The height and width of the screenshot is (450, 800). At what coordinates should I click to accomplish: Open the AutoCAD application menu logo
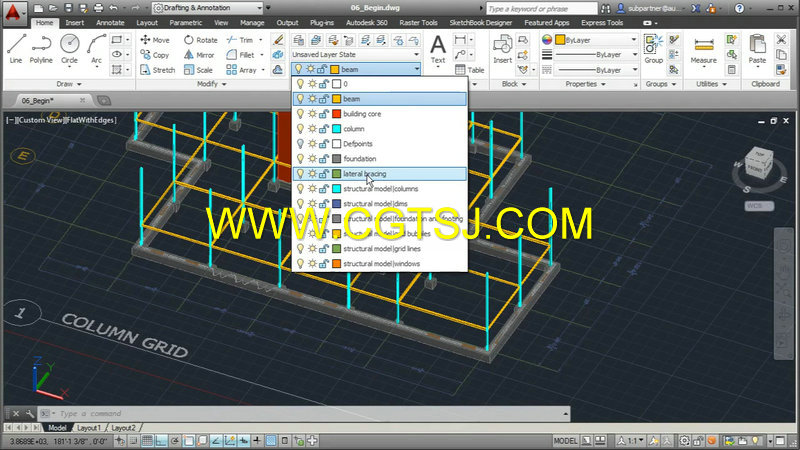tap(13, 11)
